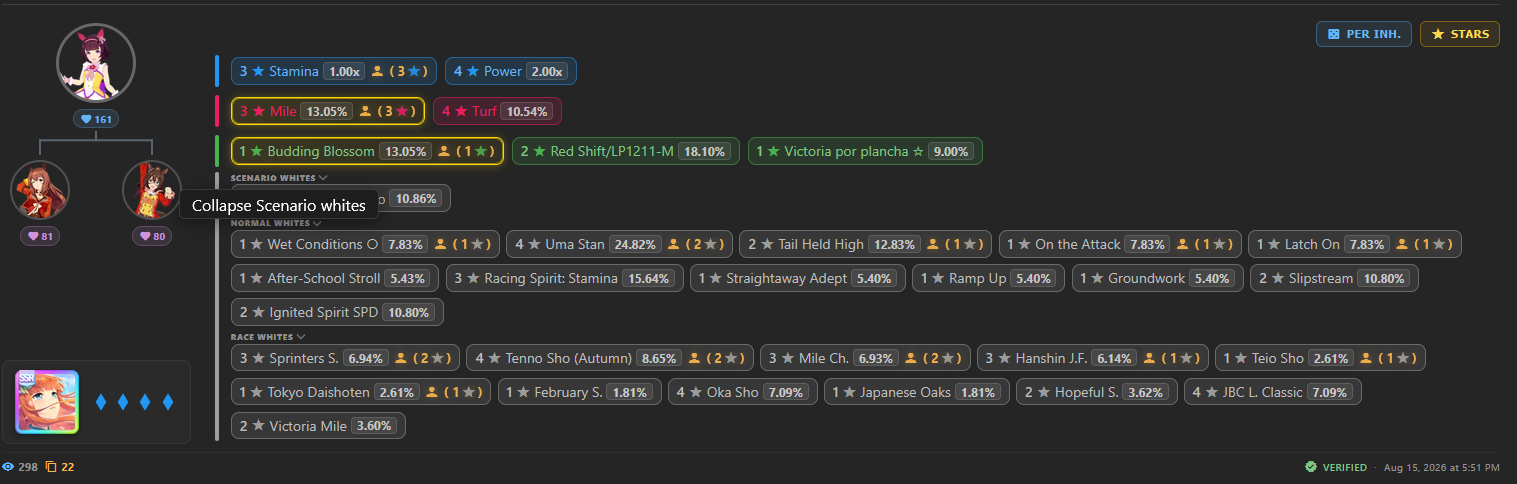Click the person icon in Tenno Sho (Autumn) chip
This screenshot has width=1517, height=484.
click(694, 358)
